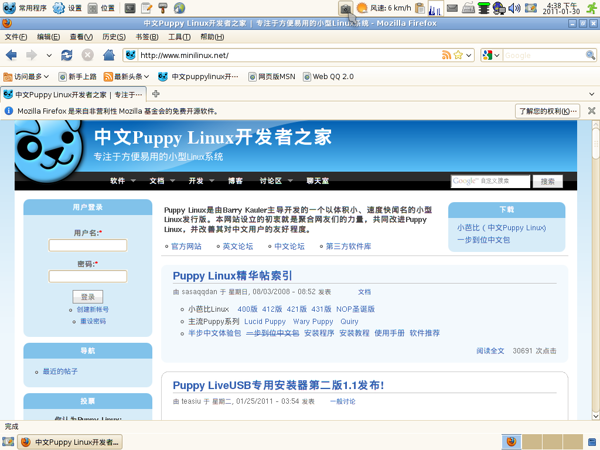Launch the terminal icon in the top panel
Image resolution: width=600 pixels, height=450 pixels.
(x=130, y=8)
